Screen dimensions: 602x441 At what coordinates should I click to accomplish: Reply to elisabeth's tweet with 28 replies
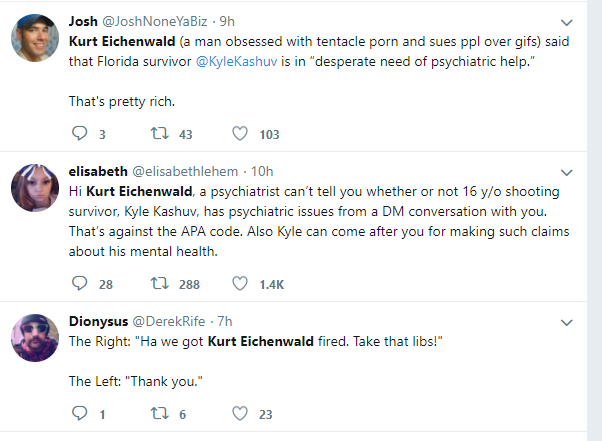point(79,284)
